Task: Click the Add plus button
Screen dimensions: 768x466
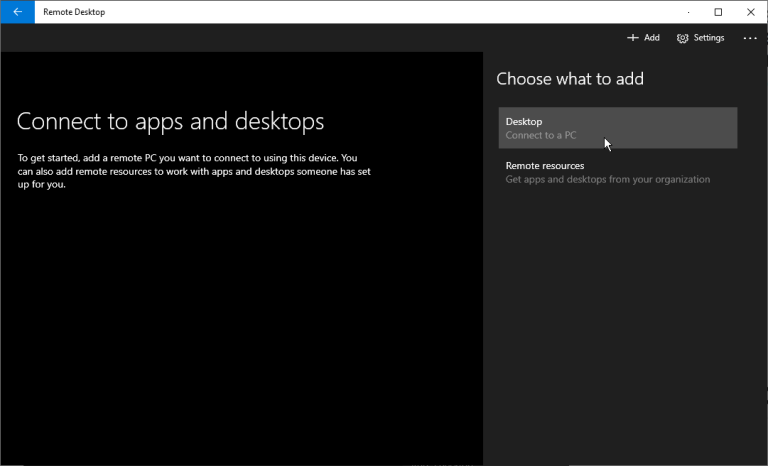Action: pos(643,38)
